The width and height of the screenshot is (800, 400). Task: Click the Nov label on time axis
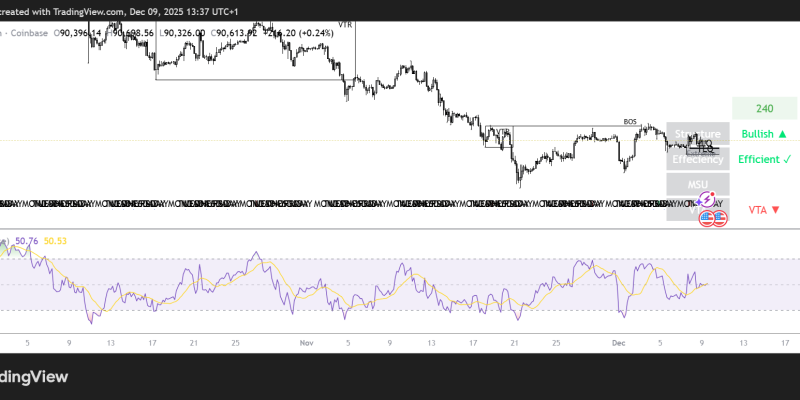click(x=307, y=341)
